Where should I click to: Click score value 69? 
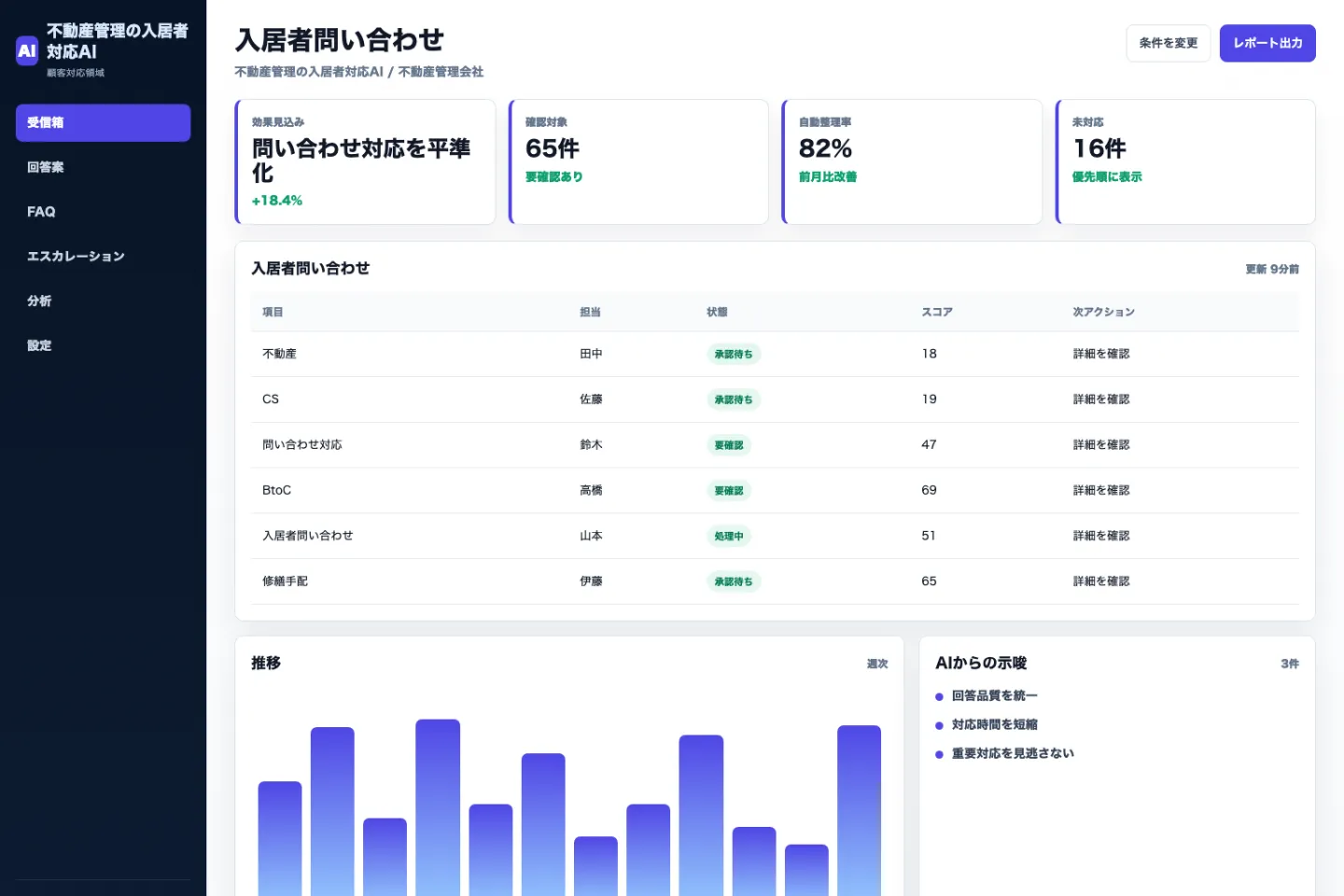[929, 490]
